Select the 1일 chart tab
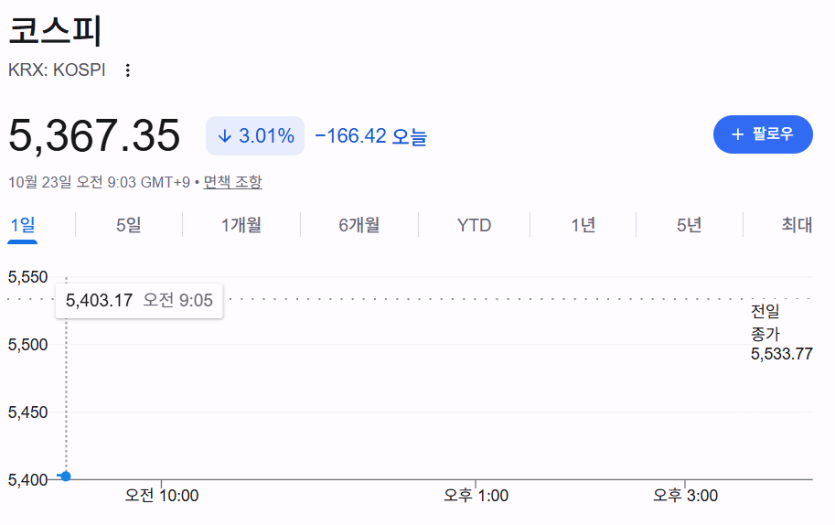 22,225
